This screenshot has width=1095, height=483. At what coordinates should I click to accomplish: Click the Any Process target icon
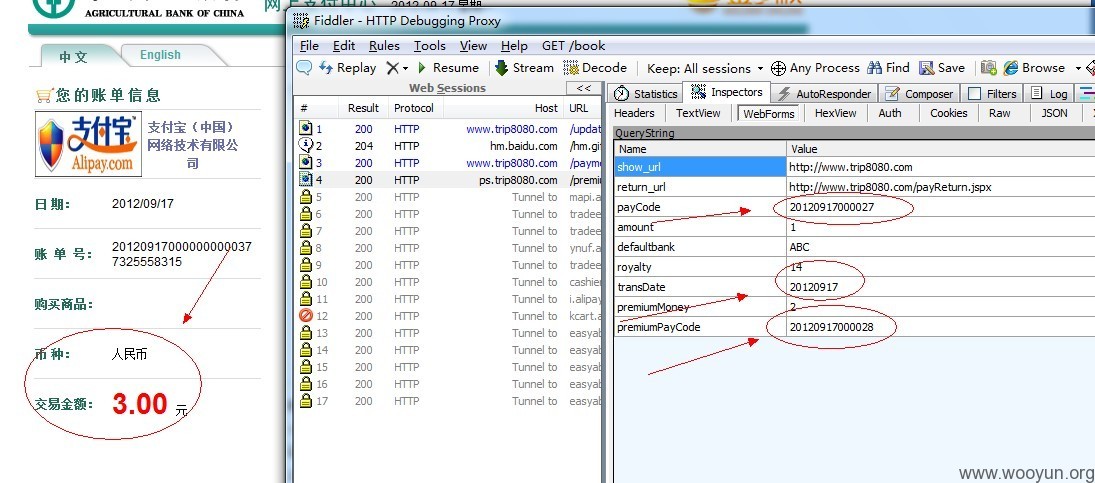pos(778,68)
